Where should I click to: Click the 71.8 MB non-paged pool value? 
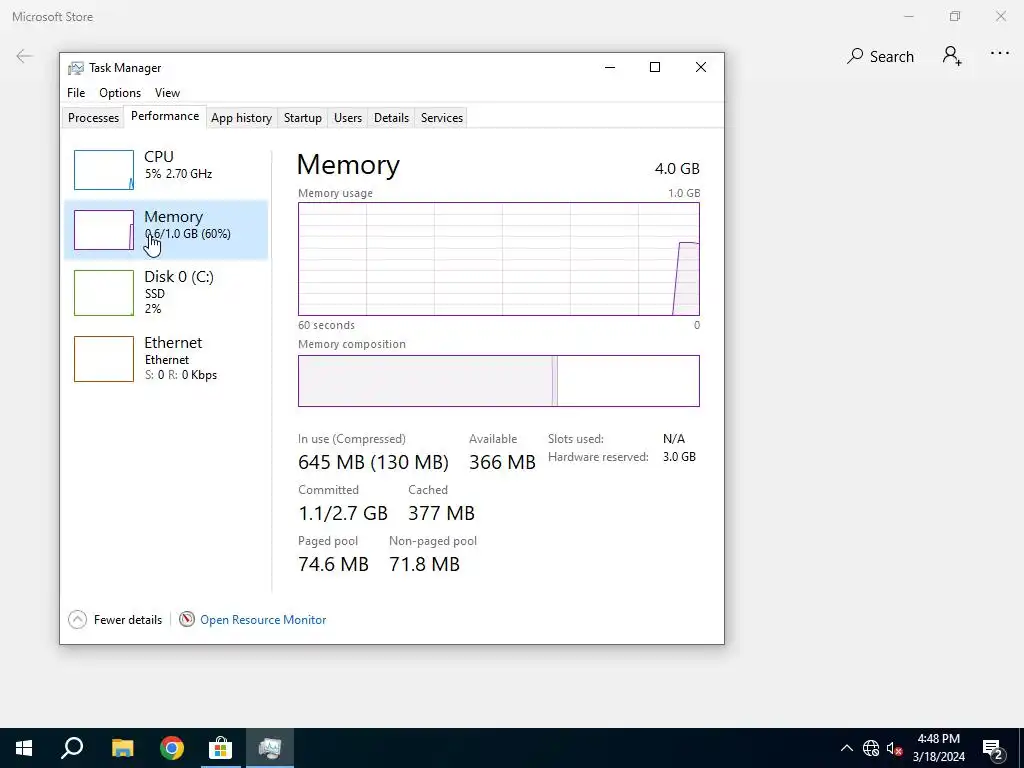pyautogui.click(x=424, y=564)
